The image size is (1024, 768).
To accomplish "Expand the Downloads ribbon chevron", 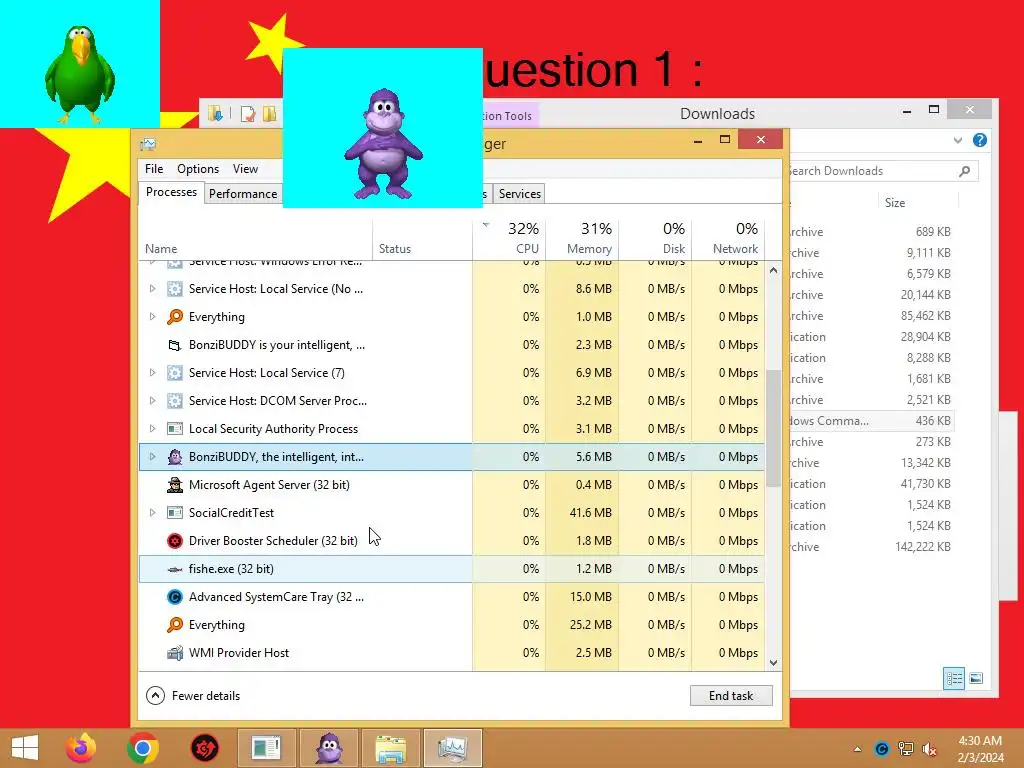I will [958, 140].
